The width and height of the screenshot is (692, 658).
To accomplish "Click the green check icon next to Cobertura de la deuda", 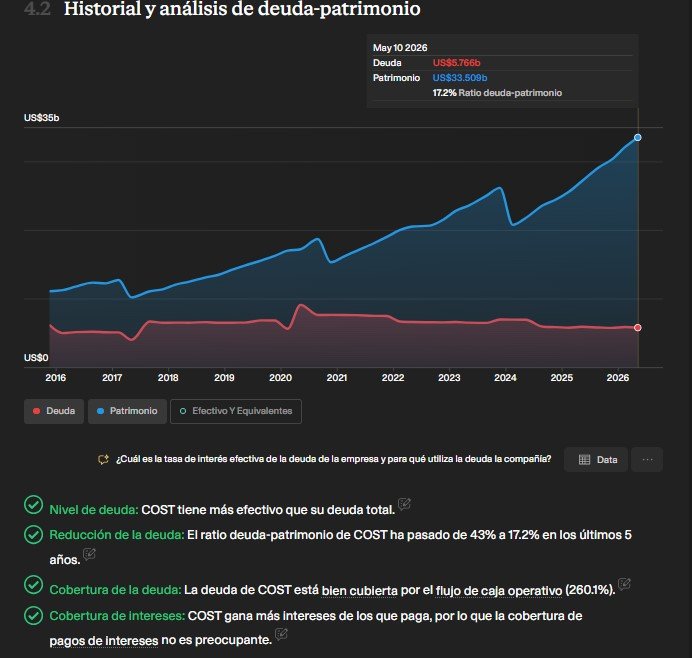I will point(34,585).
